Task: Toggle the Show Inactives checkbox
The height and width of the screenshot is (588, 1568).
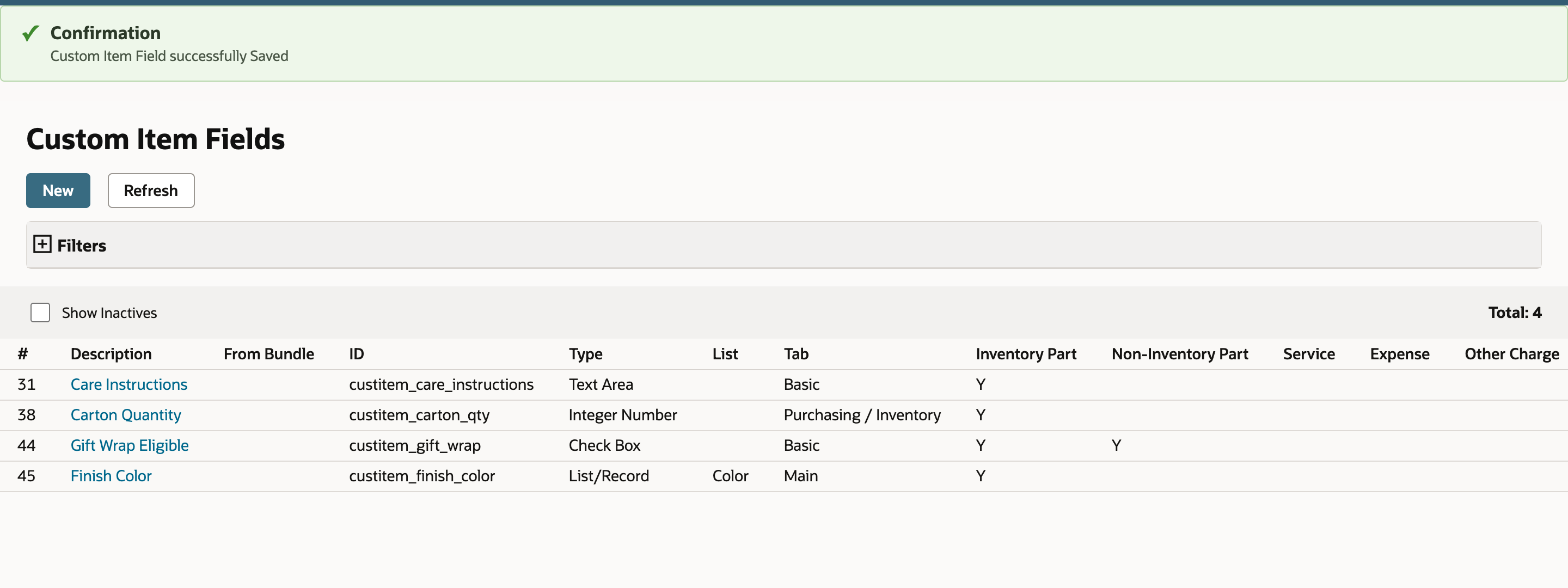Action: (x=40, y=313)
